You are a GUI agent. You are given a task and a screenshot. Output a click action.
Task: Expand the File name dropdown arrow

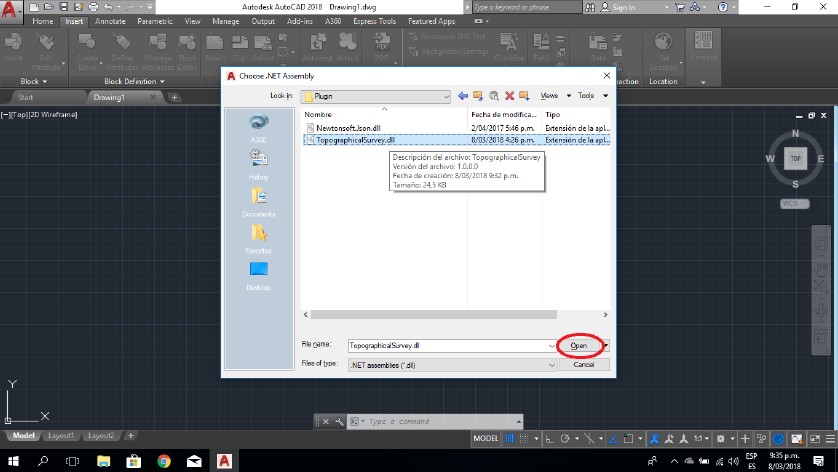point(552,346)
